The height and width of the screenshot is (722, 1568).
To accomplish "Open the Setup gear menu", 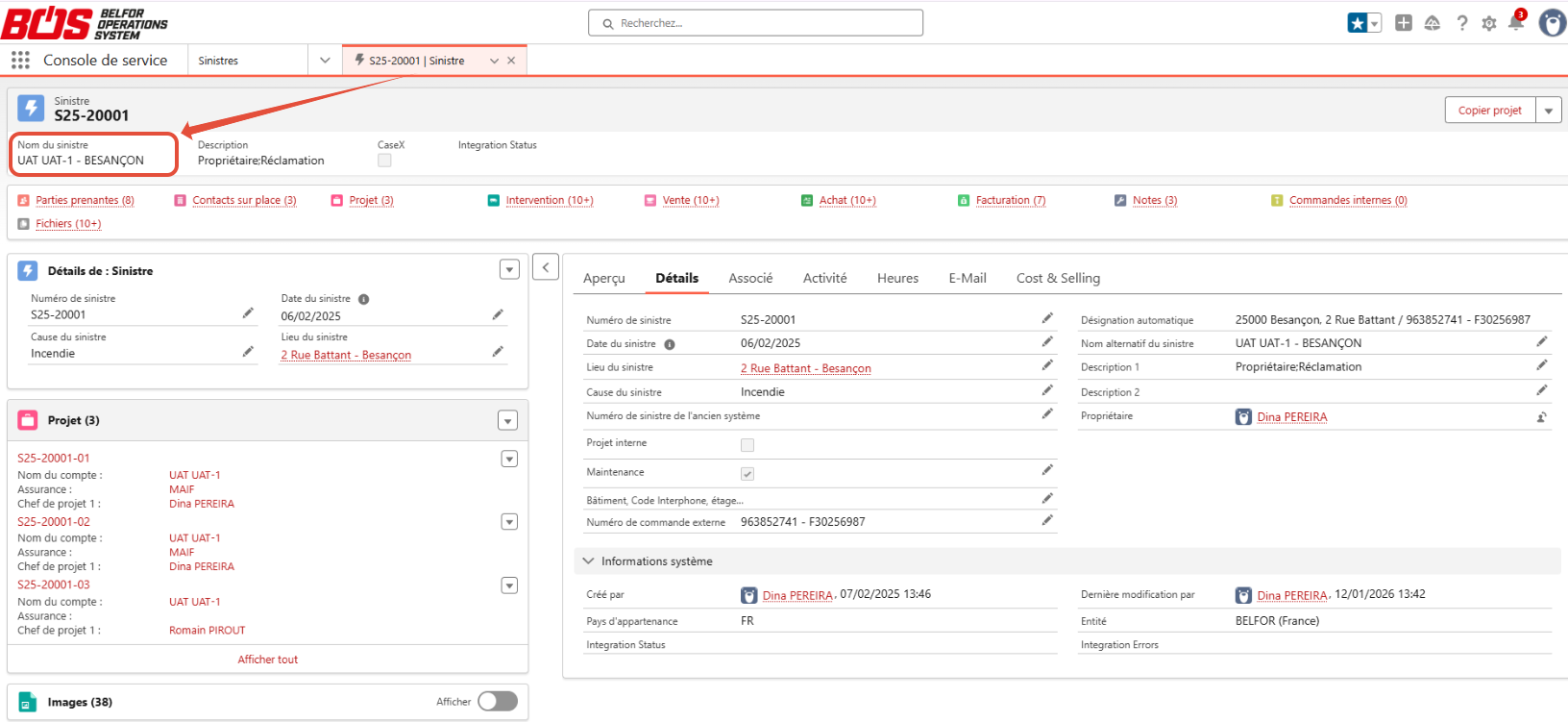I will [1489, 23].
